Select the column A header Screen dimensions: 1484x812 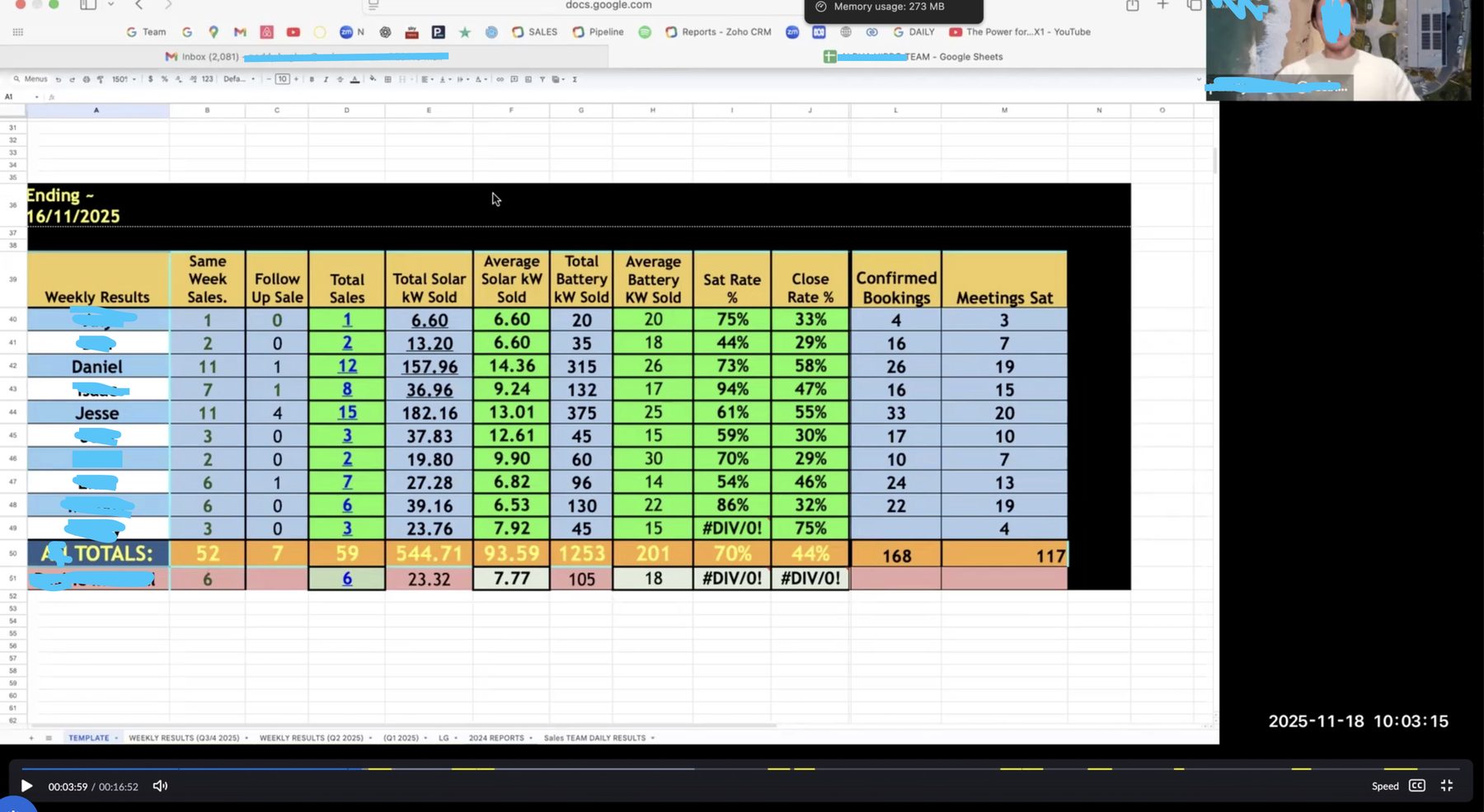click(96, 110)
